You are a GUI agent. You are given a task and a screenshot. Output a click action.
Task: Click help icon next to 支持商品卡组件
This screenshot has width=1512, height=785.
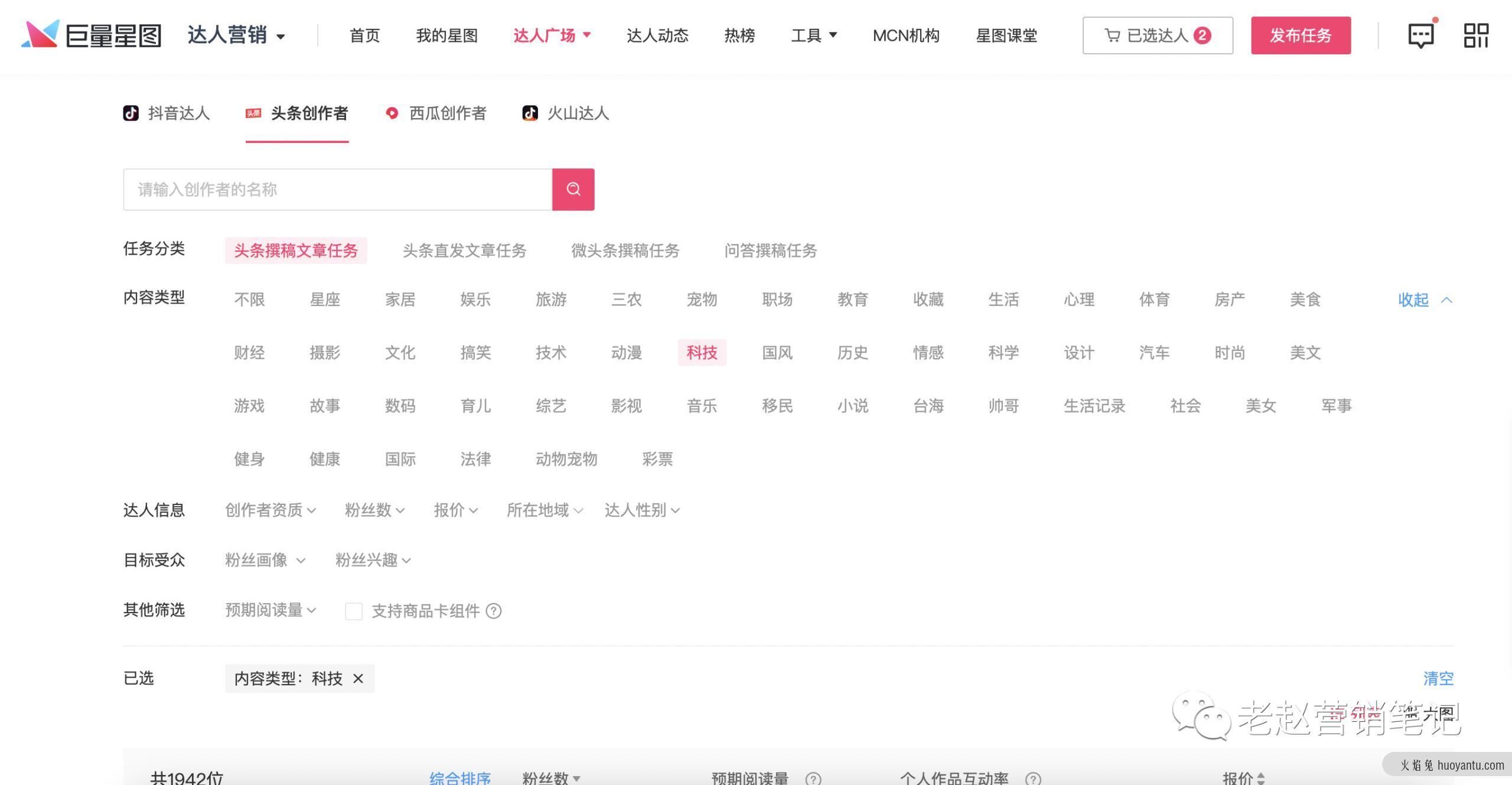coord(494,611)
